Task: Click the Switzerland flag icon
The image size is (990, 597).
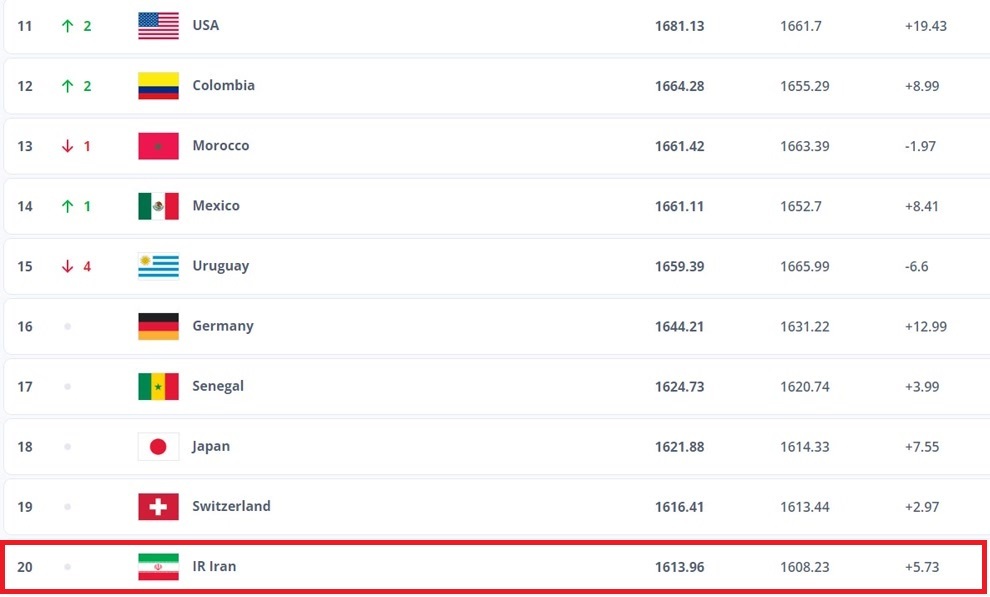Action: 158,507
